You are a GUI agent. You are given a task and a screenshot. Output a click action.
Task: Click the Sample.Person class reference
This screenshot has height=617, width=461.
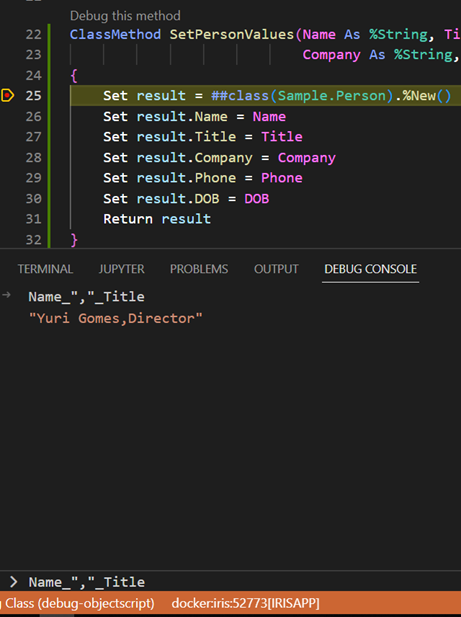(332, 96)
